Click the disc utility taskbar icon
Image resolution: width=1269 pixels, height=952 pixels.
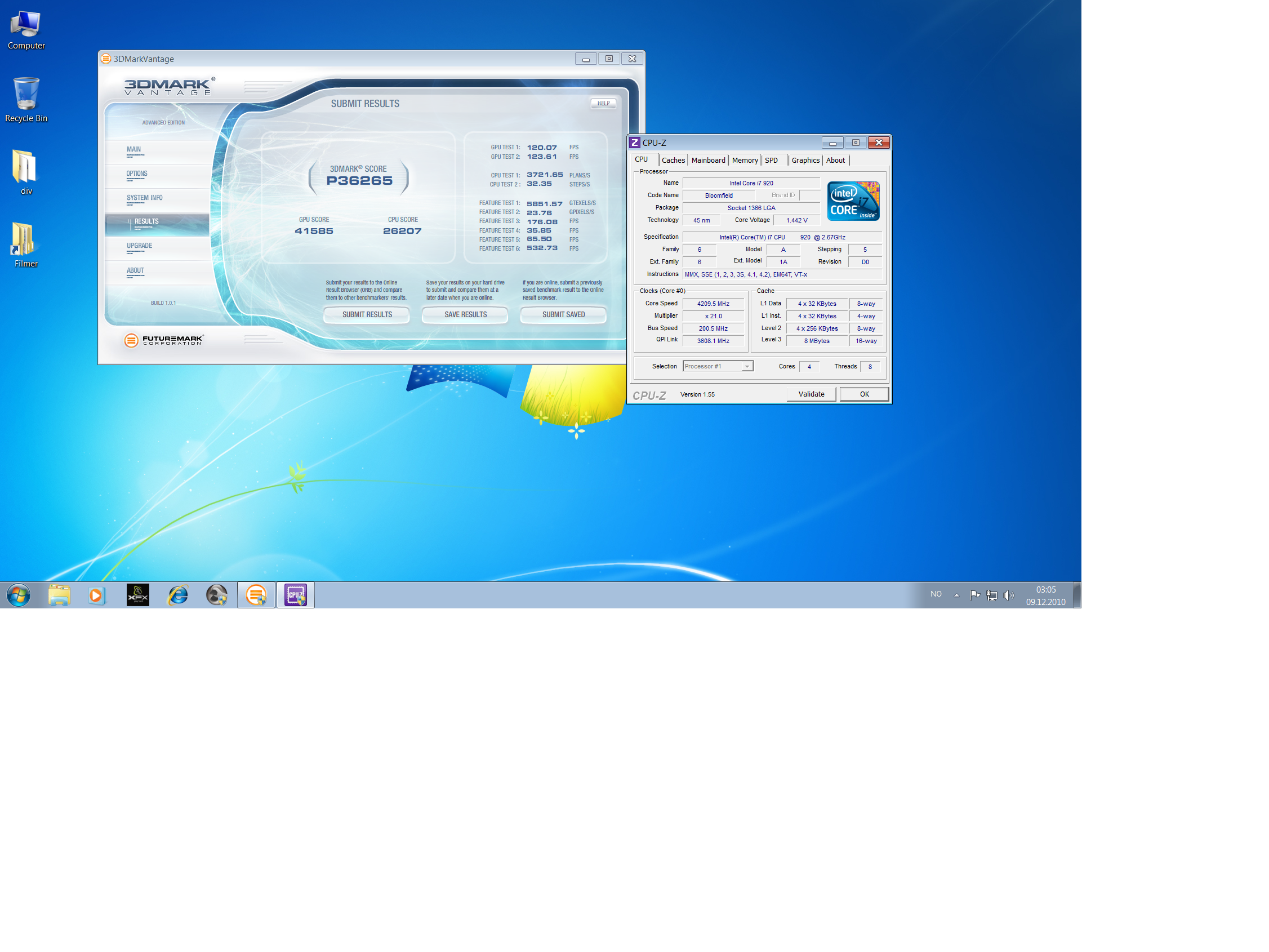pyautogui.click(x=216, y=595)
